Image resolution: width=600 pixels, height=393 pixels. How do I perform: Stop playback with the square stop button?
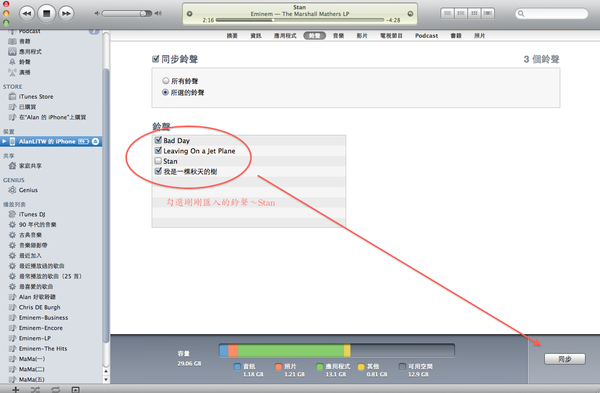[x=46, y=13]
